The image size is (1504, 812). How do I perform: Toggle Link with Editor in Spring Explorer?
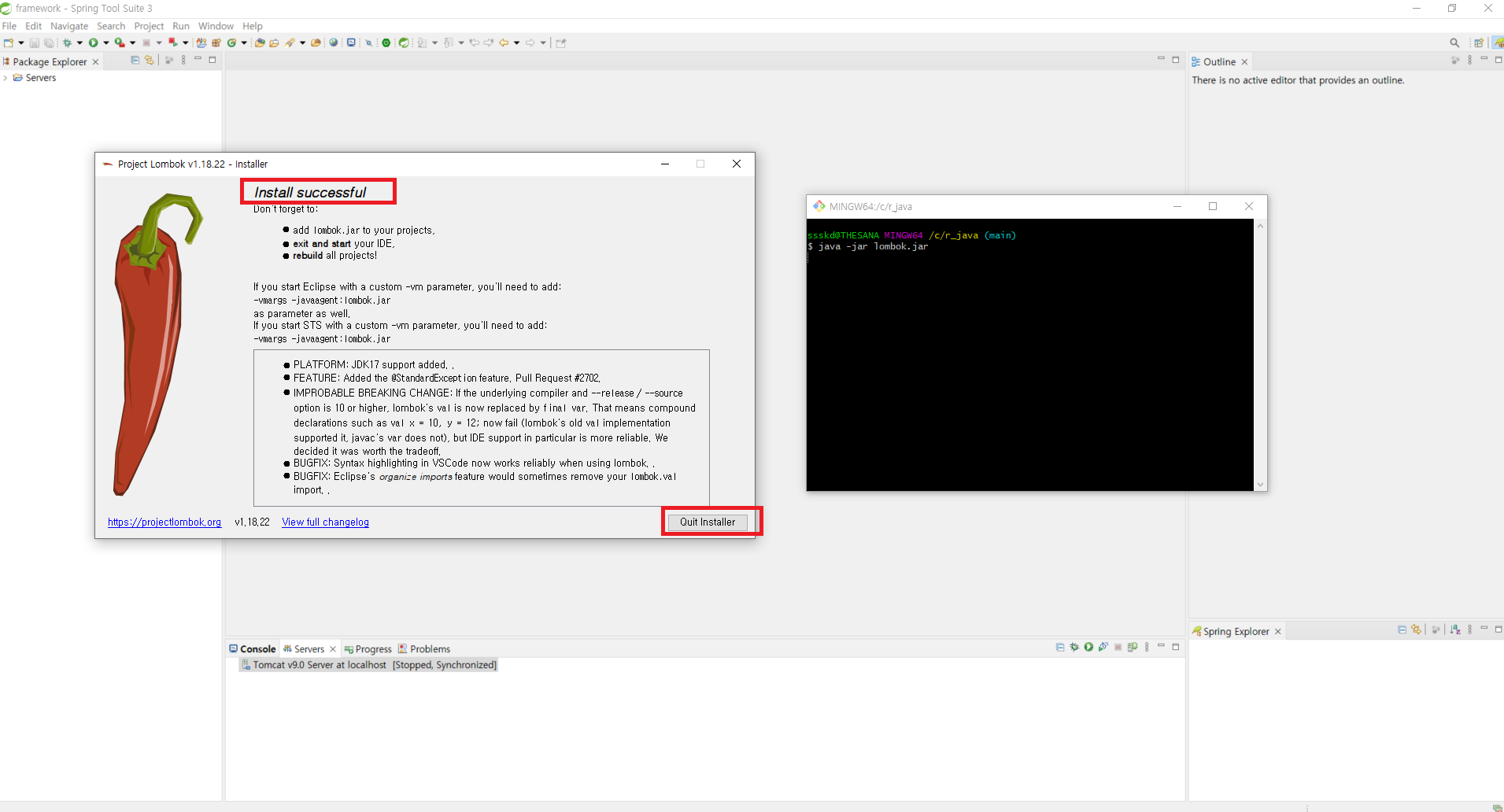tap(1417, 629)
